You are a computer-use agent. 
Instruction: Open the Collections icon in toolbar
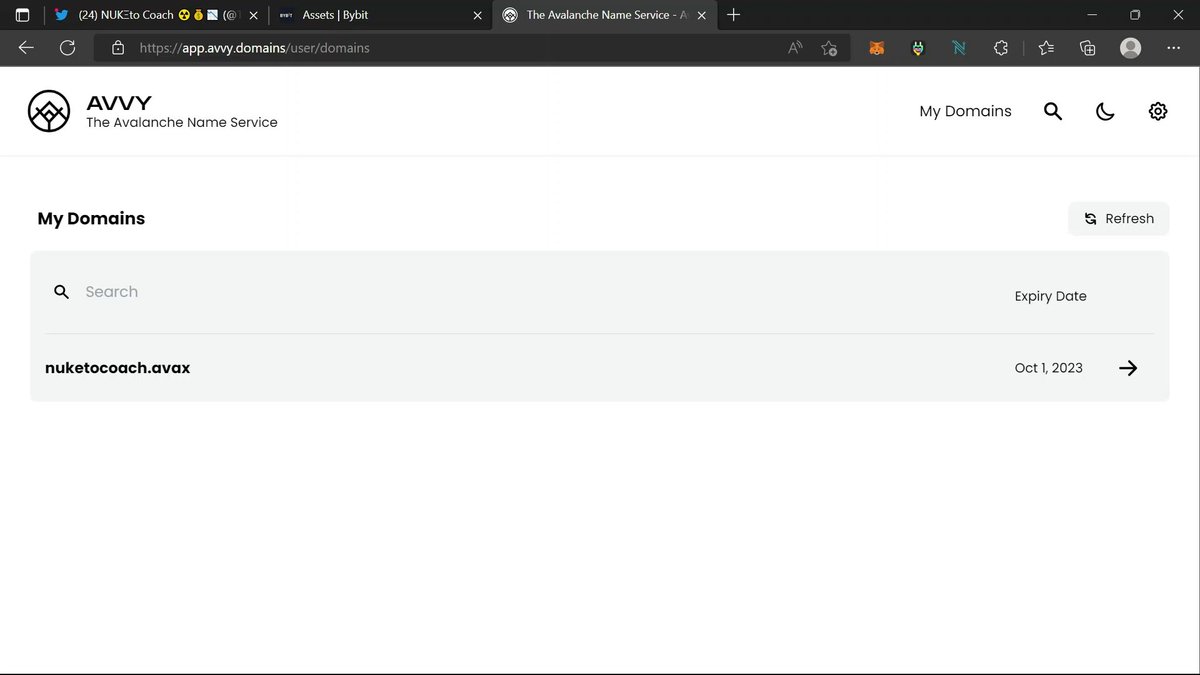1088,48
